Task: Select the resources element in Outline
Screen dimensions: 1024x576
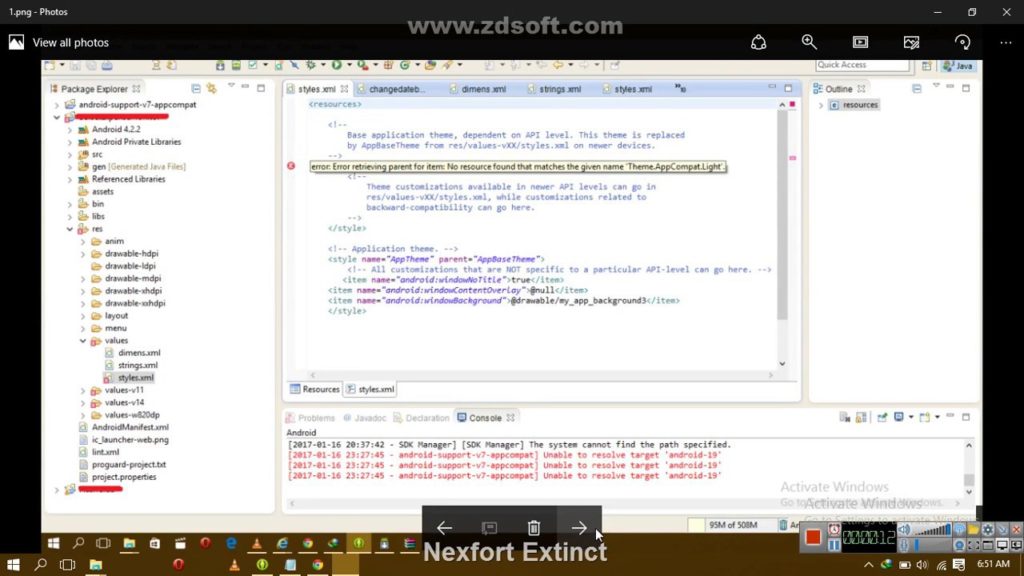Action: click(855, 105)
